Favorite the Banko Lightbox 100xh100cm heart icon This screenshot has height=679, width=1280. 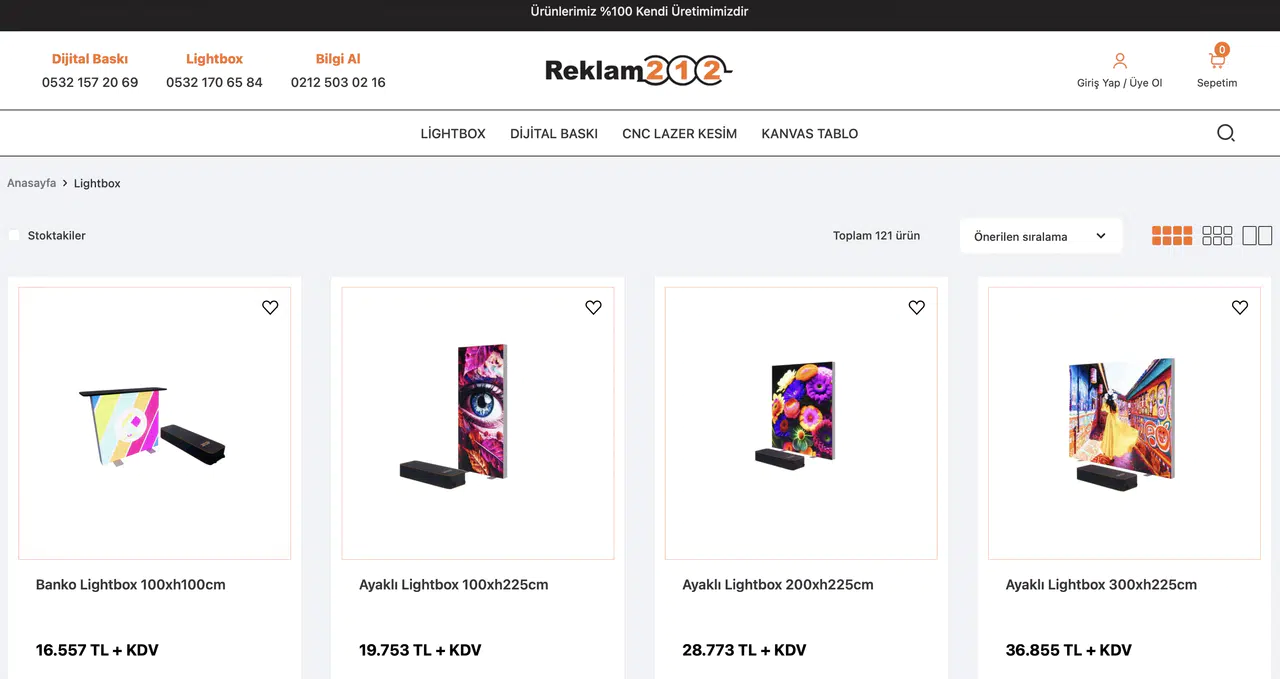tap(270, 307)
